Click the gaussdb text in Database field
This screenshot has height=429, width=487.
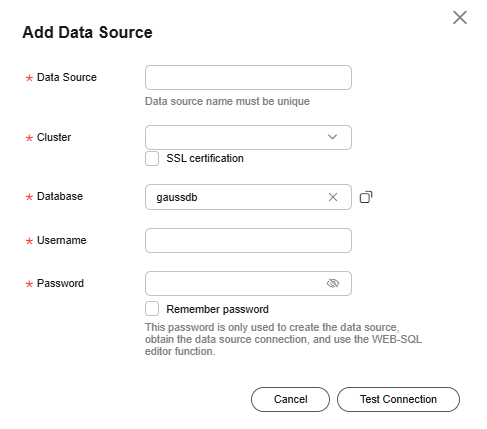pyautogui.click(x=177, y=197)
